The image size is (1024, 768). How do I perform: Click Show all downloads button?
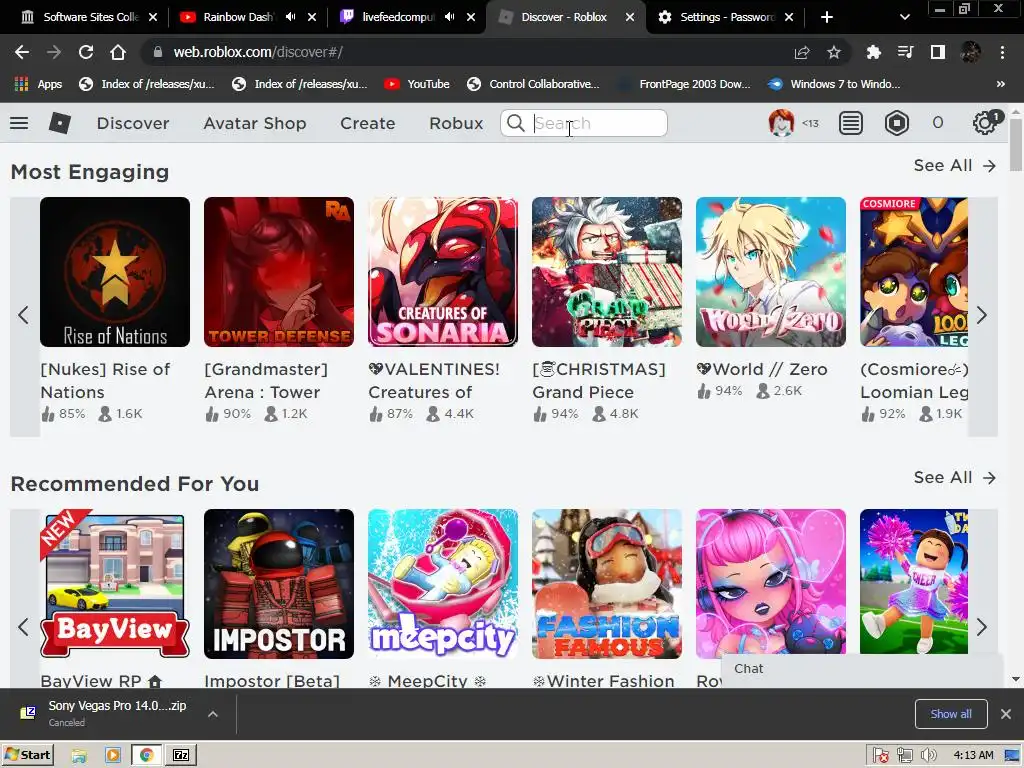point(951,714)
